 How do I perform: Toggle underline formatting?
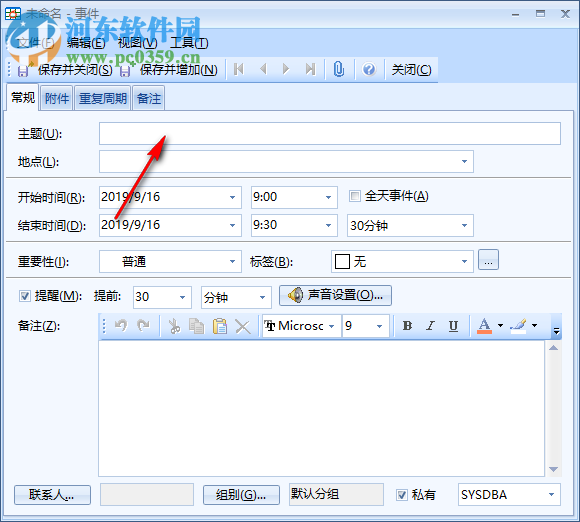point(453,326)
